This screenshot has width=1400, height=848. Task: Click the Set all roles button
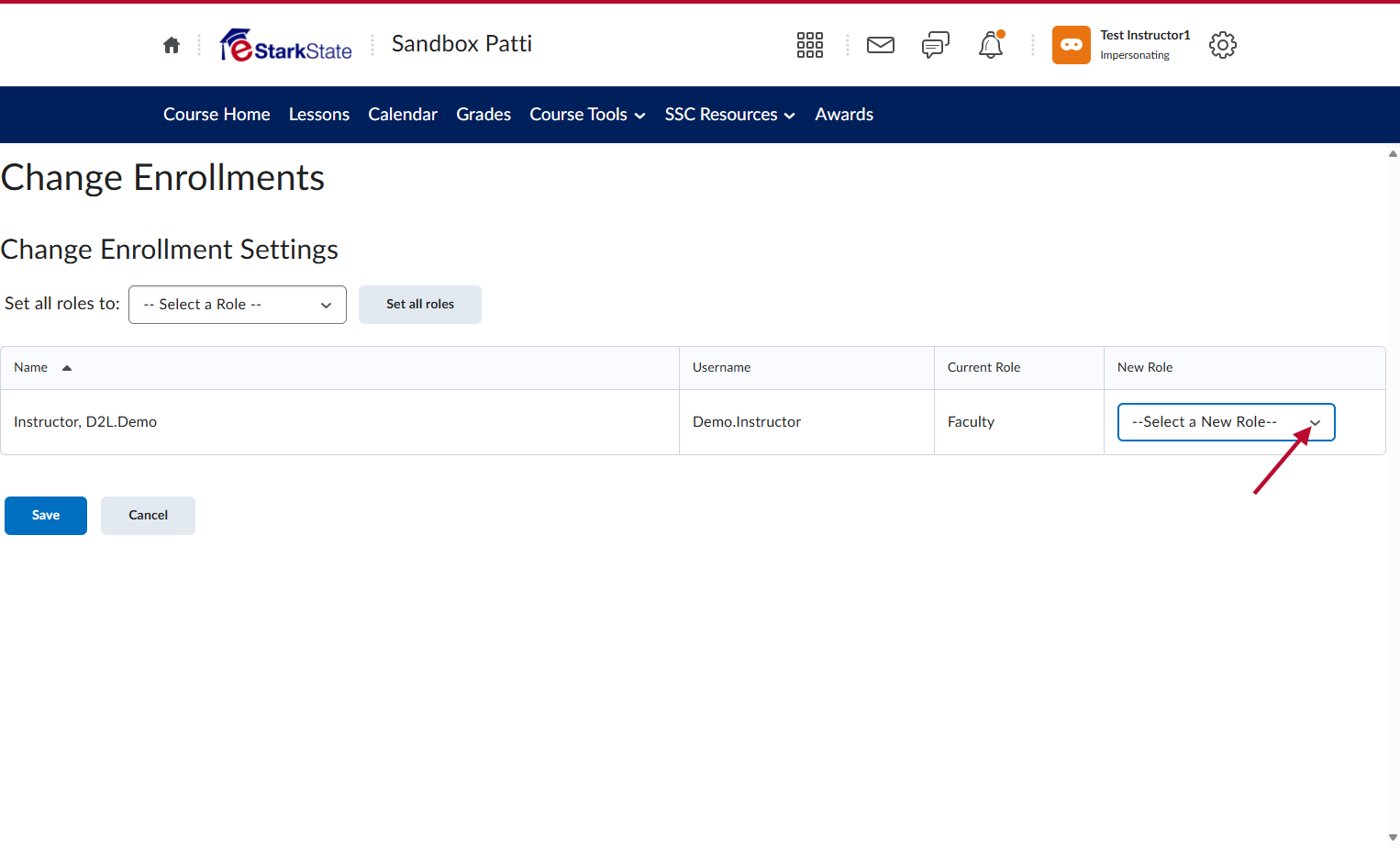click(420, 305)
